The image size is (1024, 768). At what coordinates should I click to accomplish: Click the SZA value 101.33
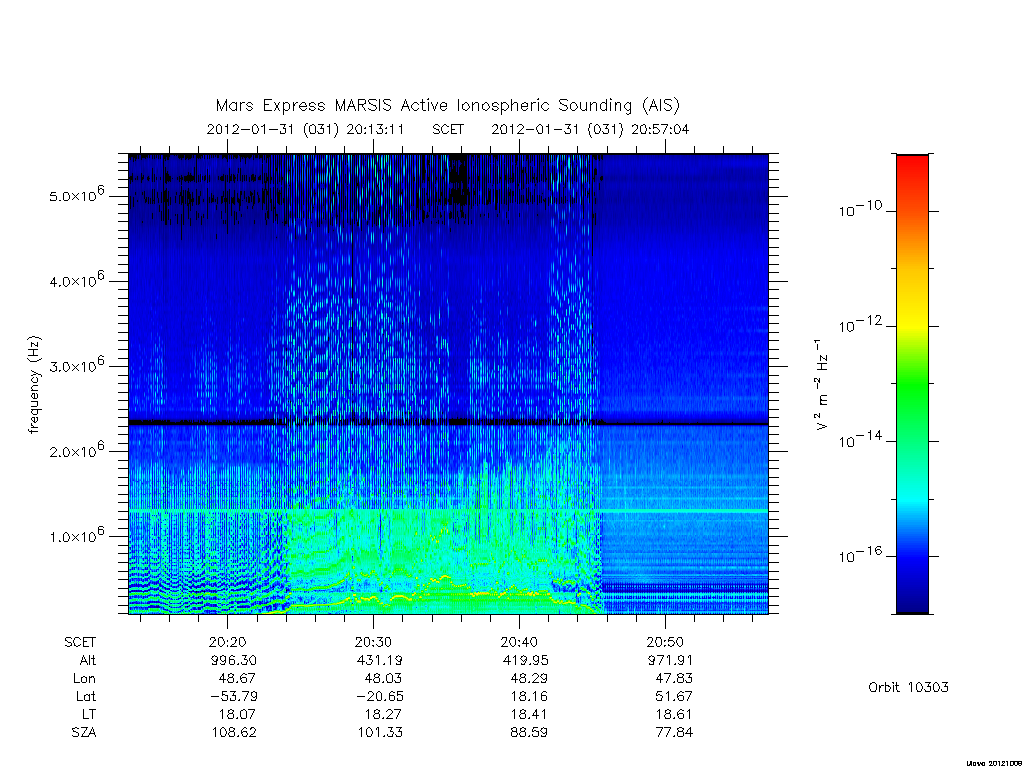(x=379, y=733)
